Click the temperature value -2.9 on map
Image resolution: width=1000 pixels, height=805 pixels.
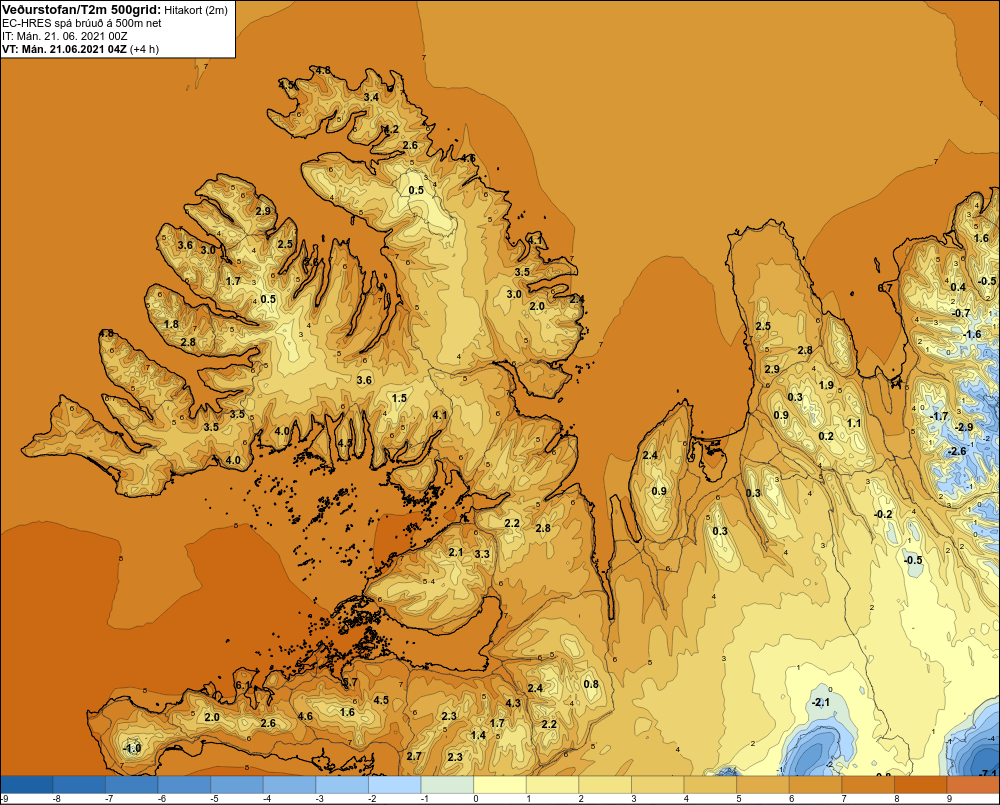point(964,427)
